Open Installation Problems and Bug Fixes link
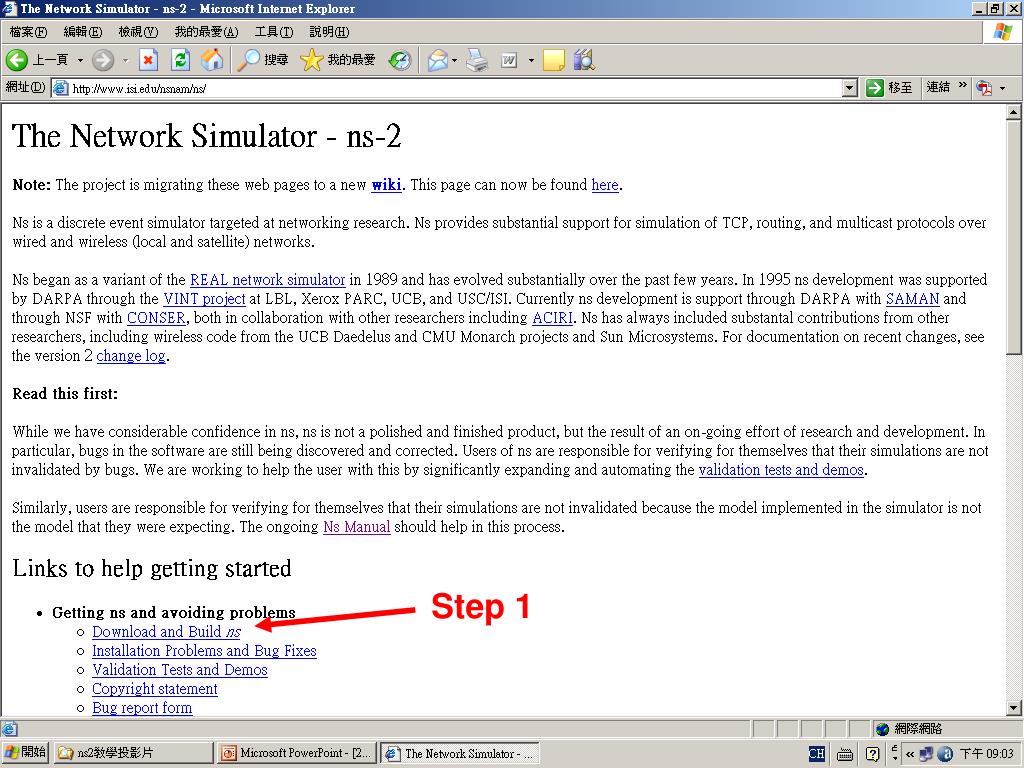The image size is (1024, 768). (x=204, y=651)
